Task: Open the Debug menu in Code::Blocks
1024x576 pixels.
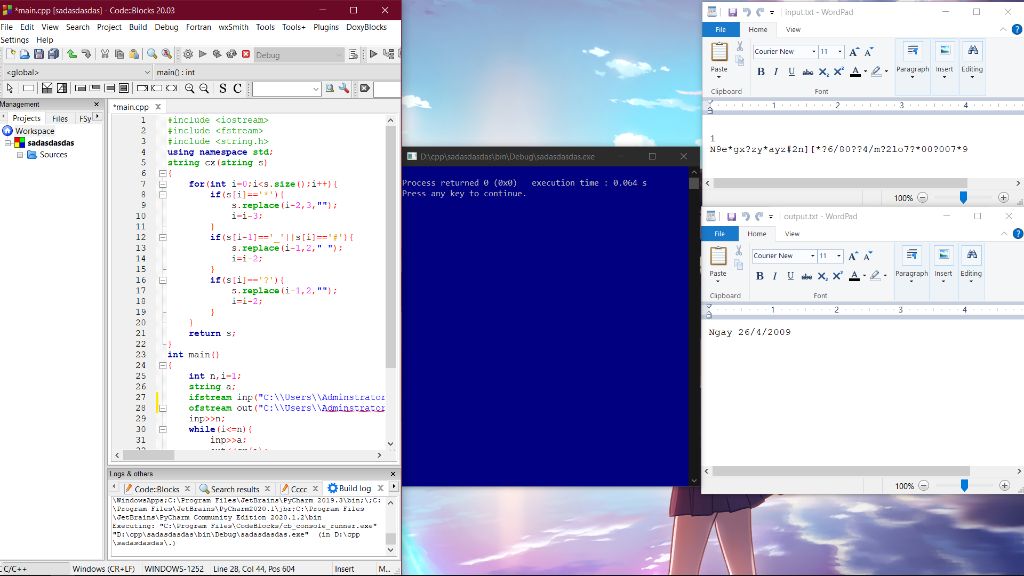Action: 166,27
